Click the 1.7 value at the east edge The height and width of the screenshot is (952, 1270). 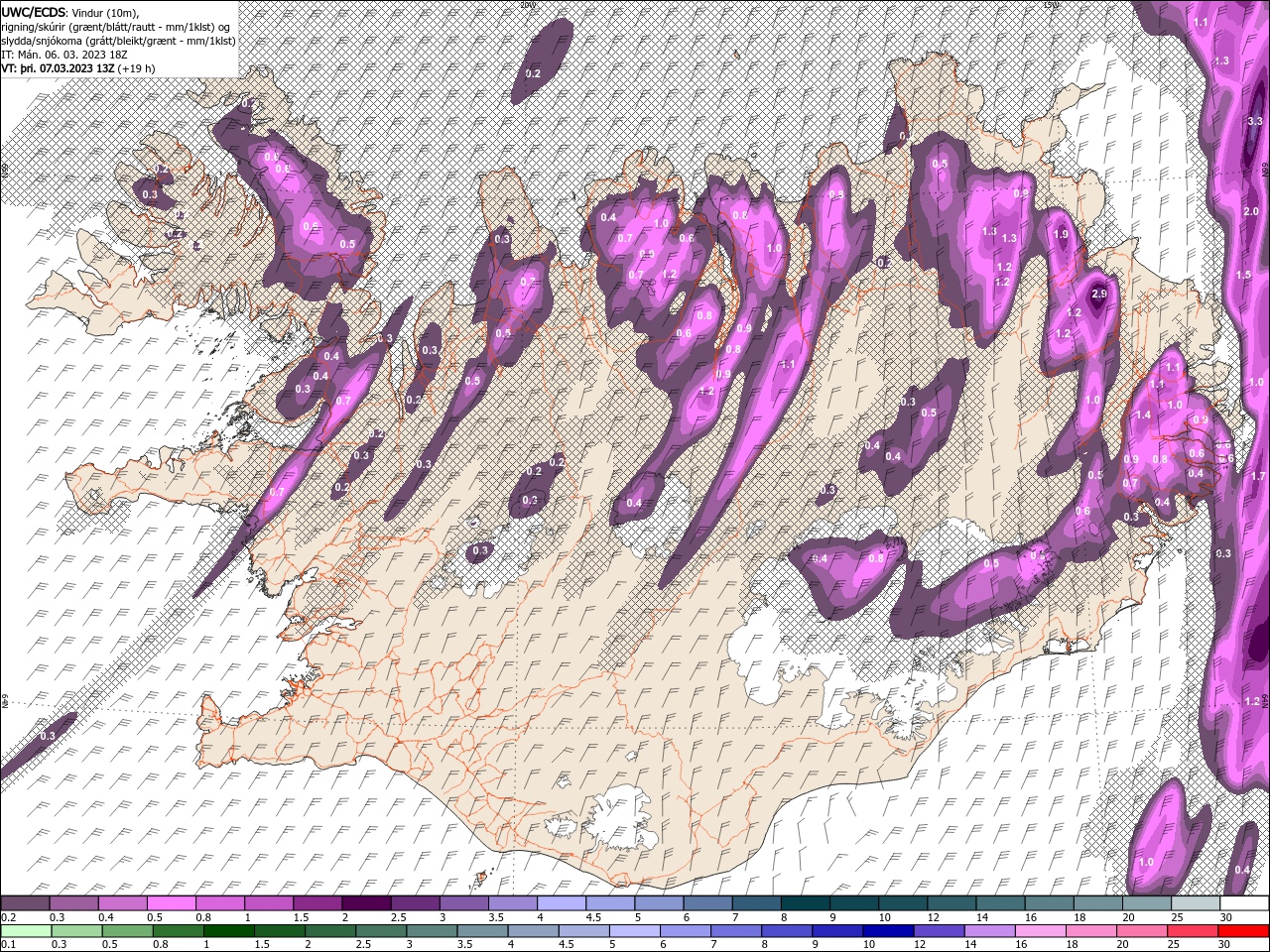1258,478
